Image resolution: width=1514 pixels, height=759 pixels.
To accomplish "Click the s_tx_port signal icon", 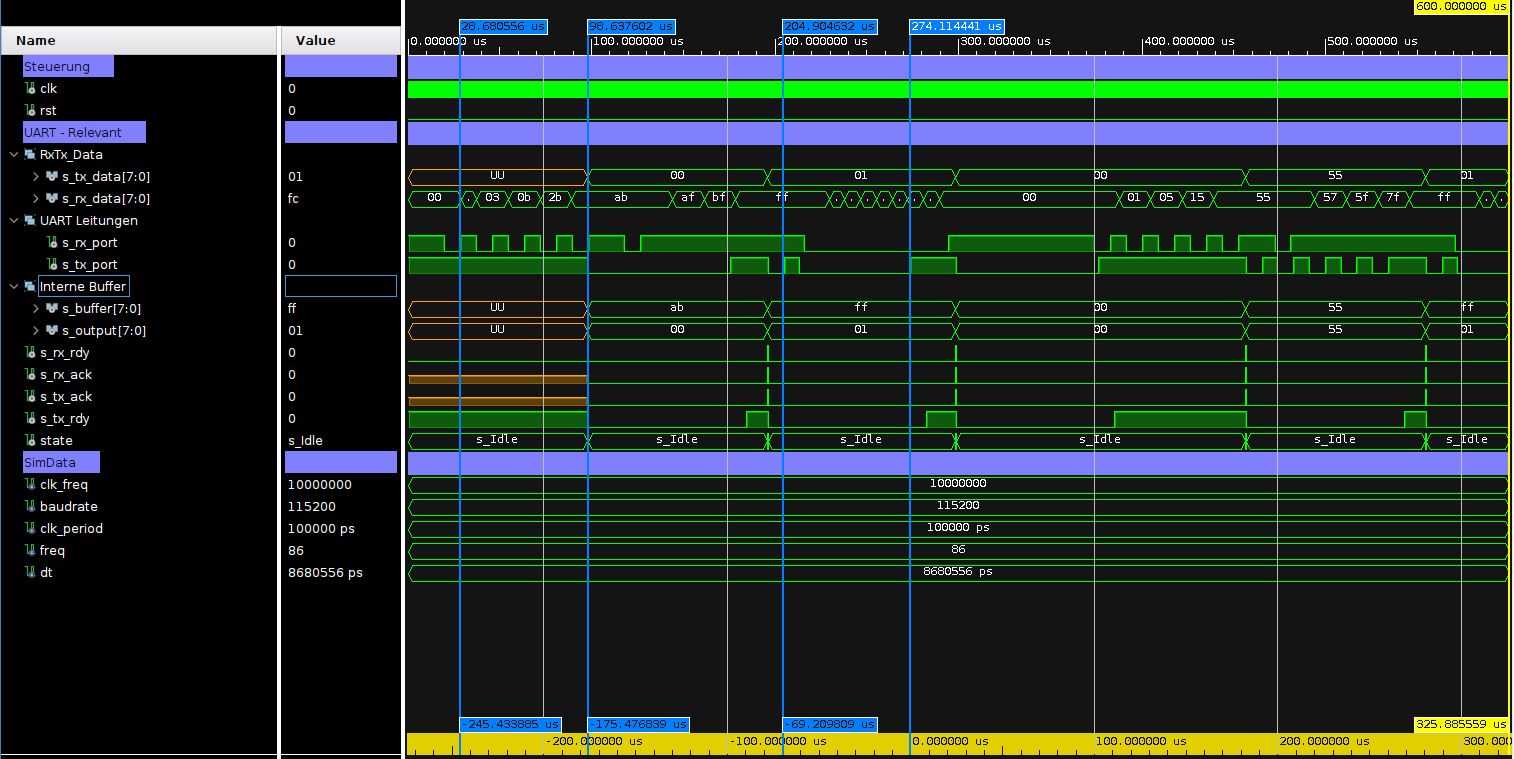I will (52, 265).
